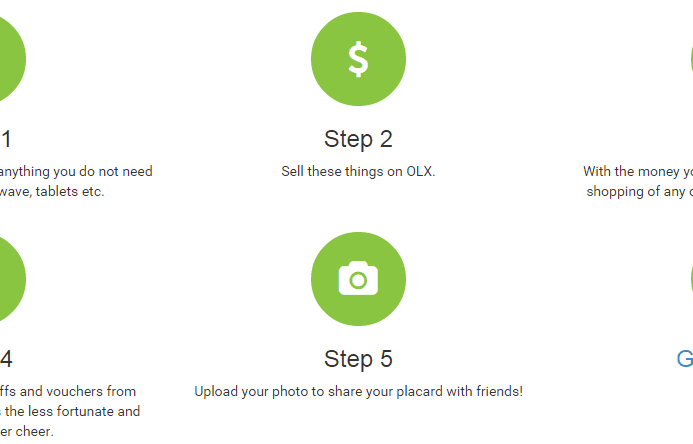693x444 pixels.
Task: Click the 'the less fortunate and' text line
Action: (x=70, y=411)
